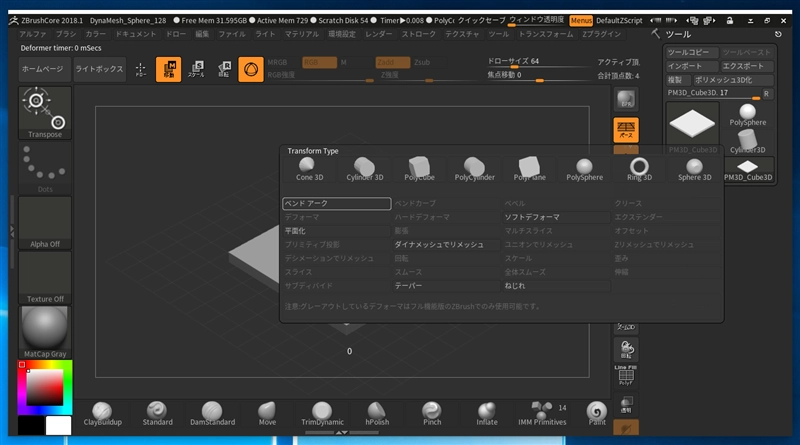Select the PolyCylinder primitive
The width and height of the screenshot is (800, 445).
[474, 169]
